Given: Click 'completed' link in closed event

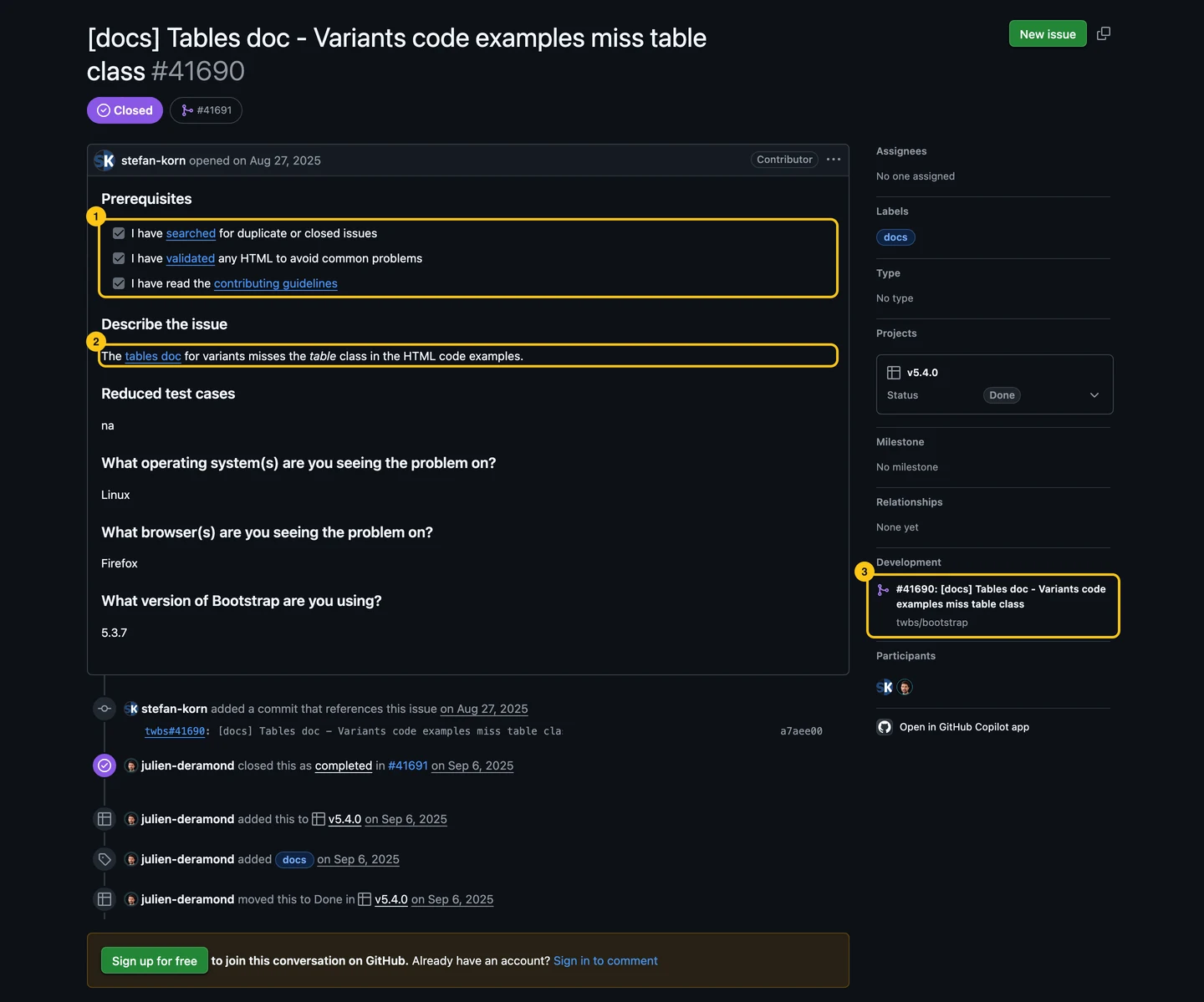Looking at the screenshot, I should point(344,765).
